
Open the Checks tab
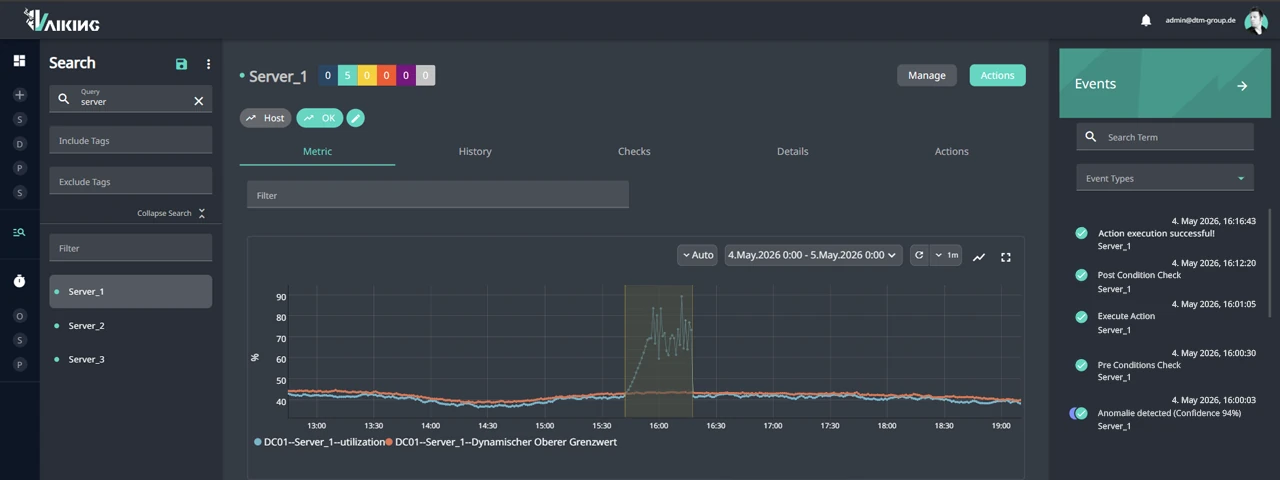click(x=634, y=151)
